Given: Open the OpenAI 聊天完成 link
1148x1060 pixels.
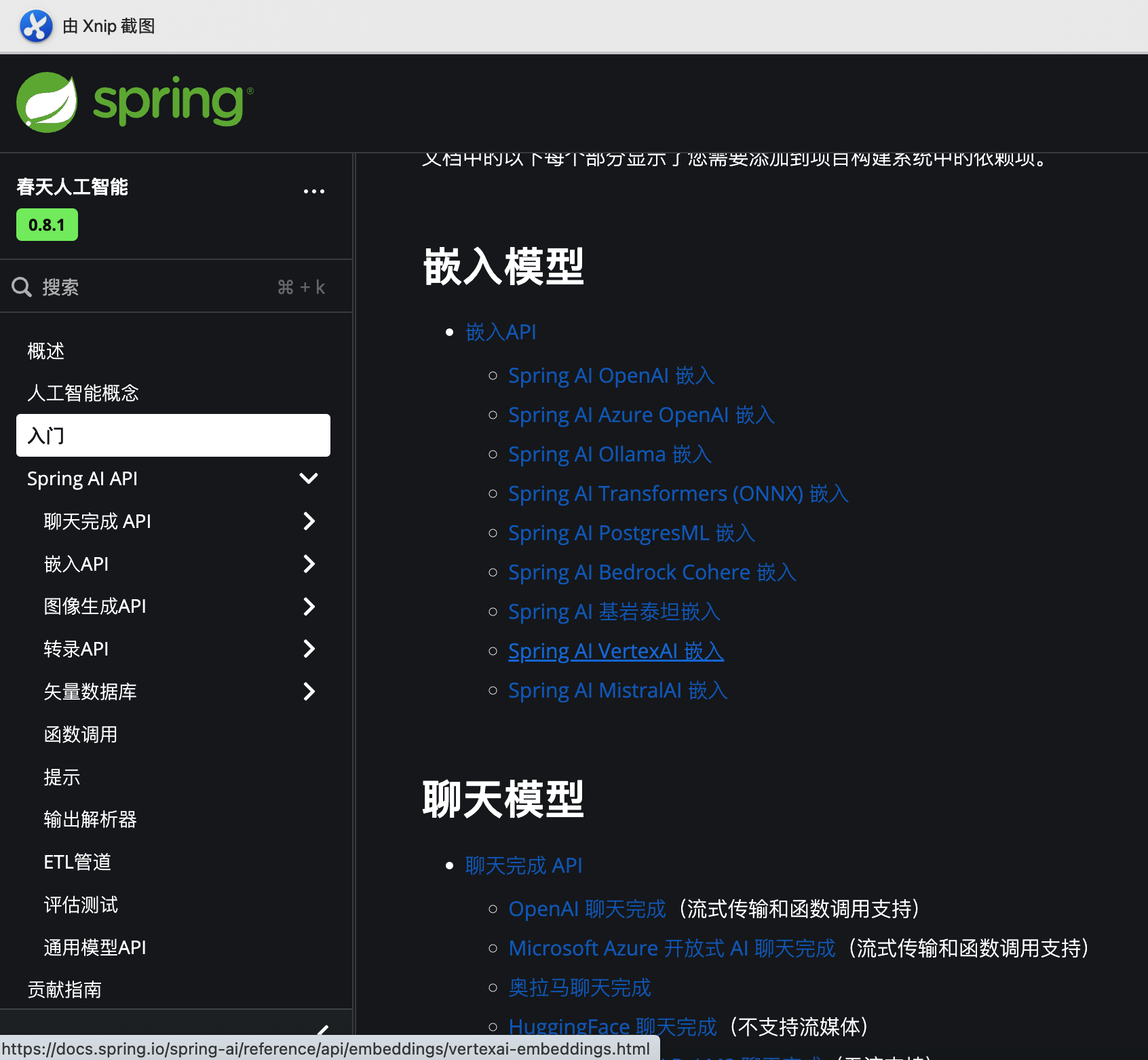Looking at the screenshot, I should [x=588, y=909].
